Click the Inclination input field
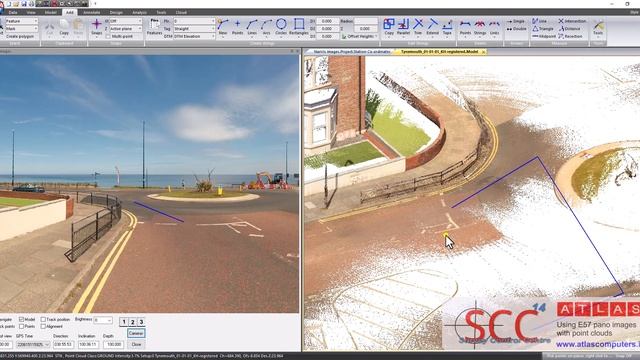Image resolution: width=640 pixels, height=360 pixels. point(88,344)
